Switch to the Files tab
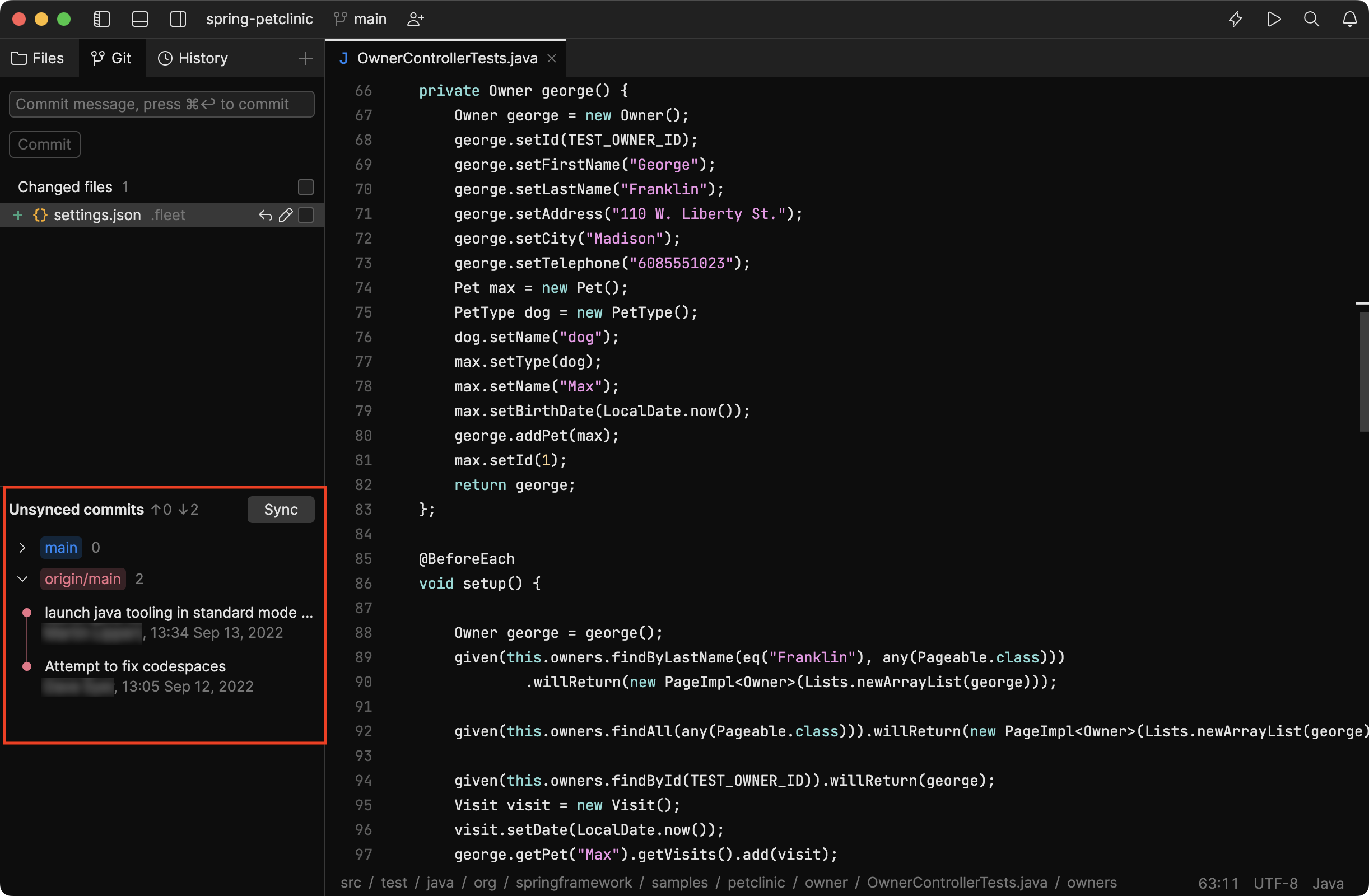Image resolution: width=1369 pixels, height=896 pixels. pos(38,58)
